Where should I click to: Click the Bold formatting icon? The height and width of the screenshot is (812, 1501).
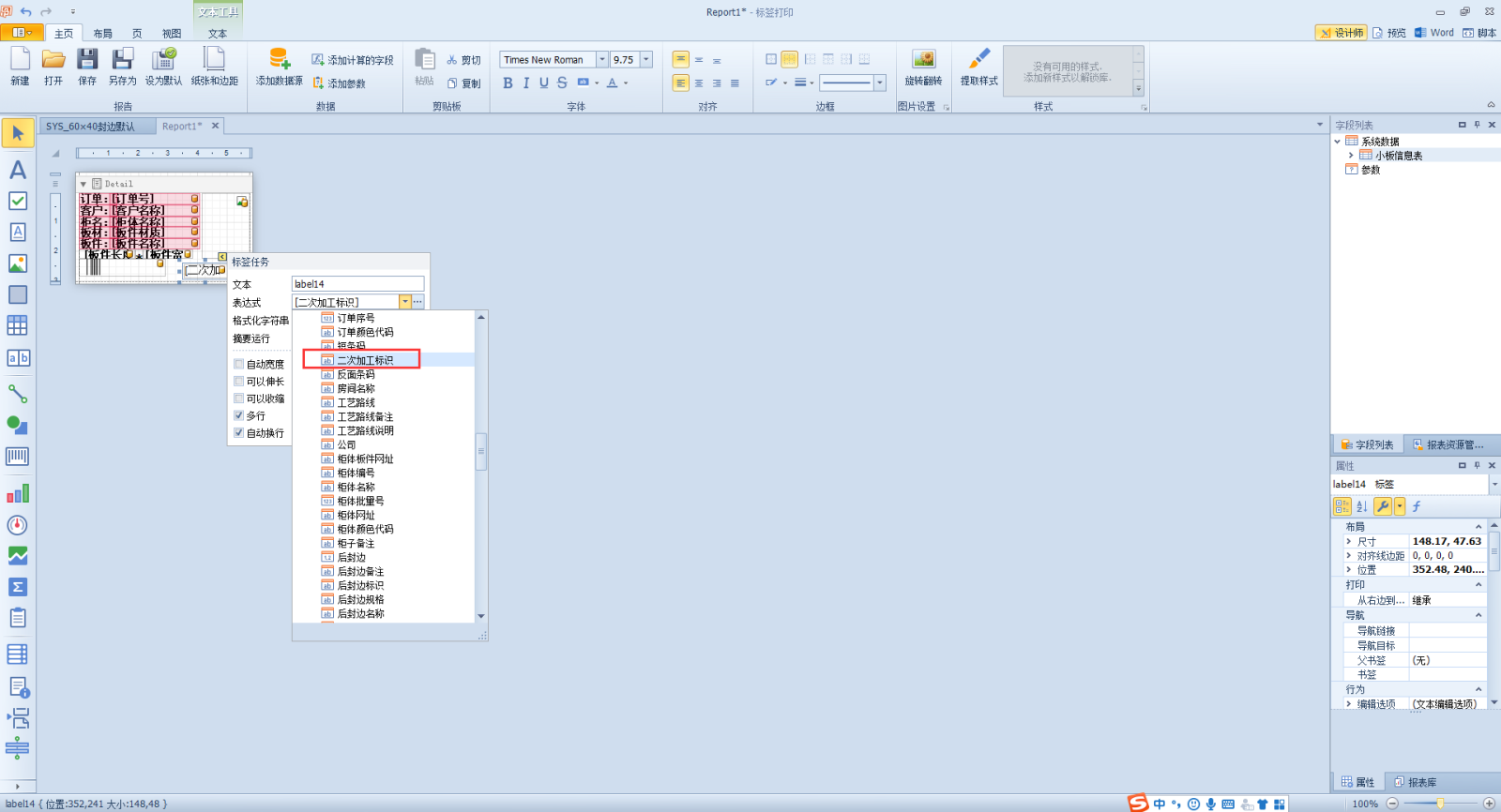(508, 83)
